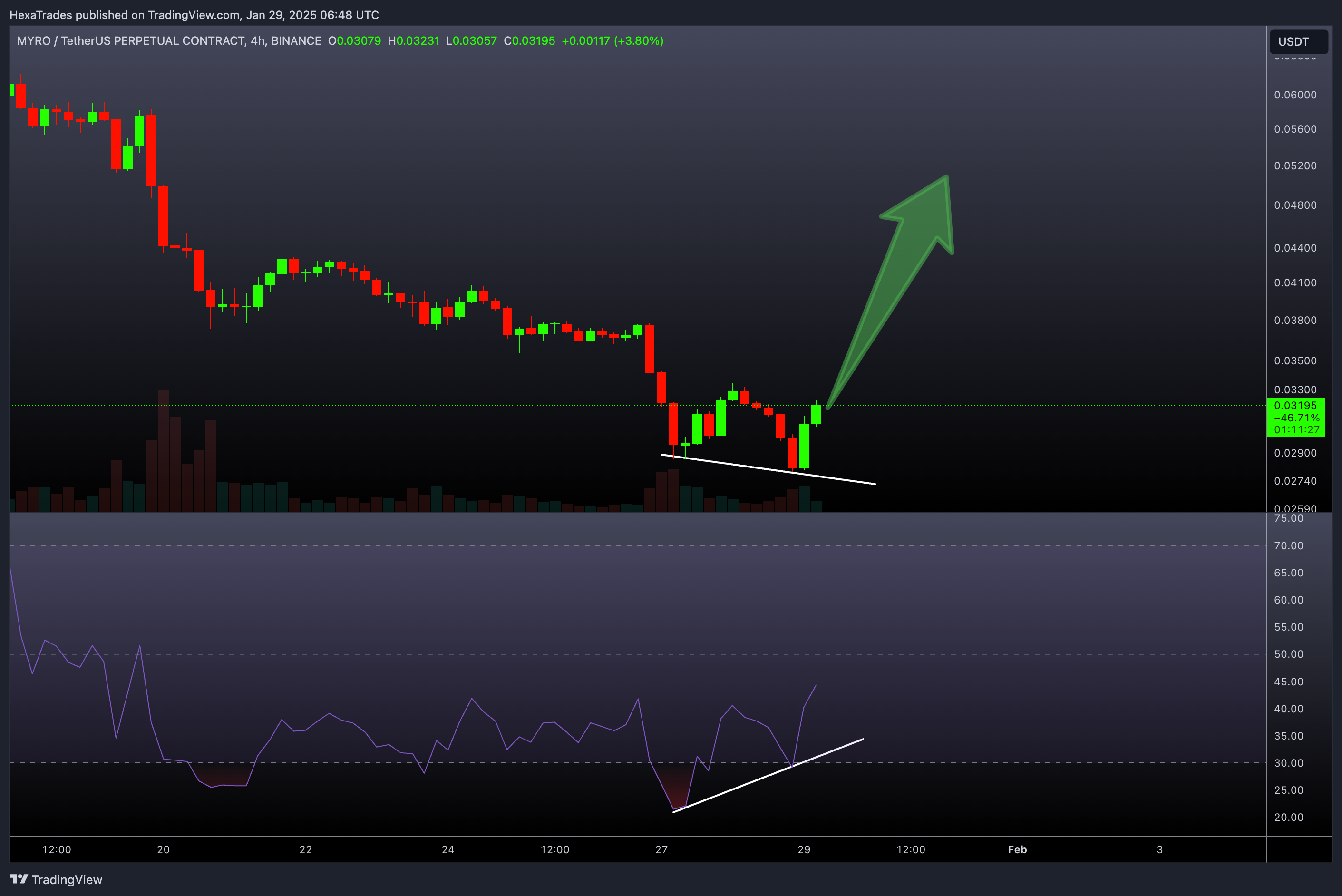Screen dimensions: 1342x896
Task: Click the +0.00117 (+3.80%) change value
Action: point(613,40)
